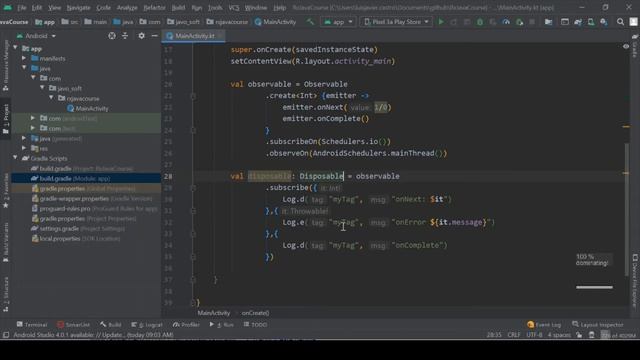Expand the res folder

pos(24,148)
